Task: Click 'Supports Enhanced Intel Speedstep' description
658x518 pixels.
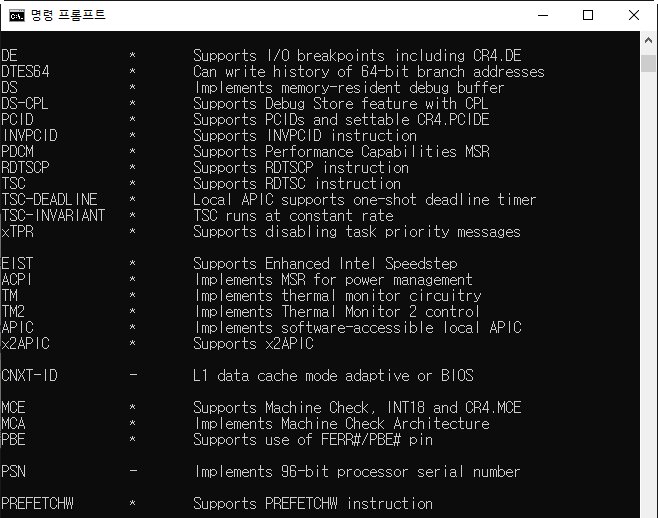Action: pyautogui.click(x=325, y=264)
